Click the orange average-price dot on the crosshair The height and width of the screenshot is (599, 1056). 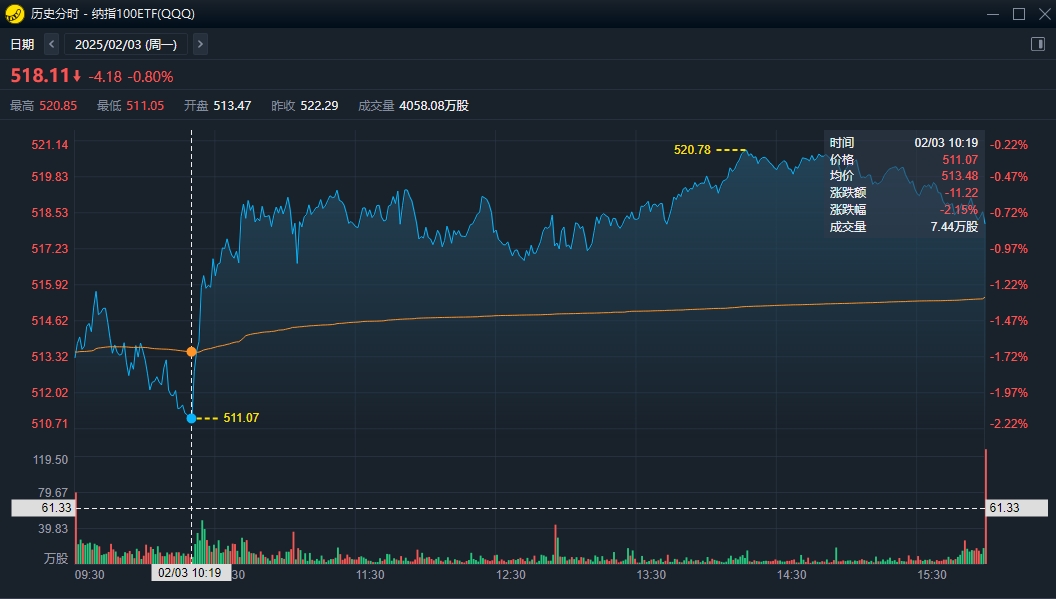(x=192, y=352)
